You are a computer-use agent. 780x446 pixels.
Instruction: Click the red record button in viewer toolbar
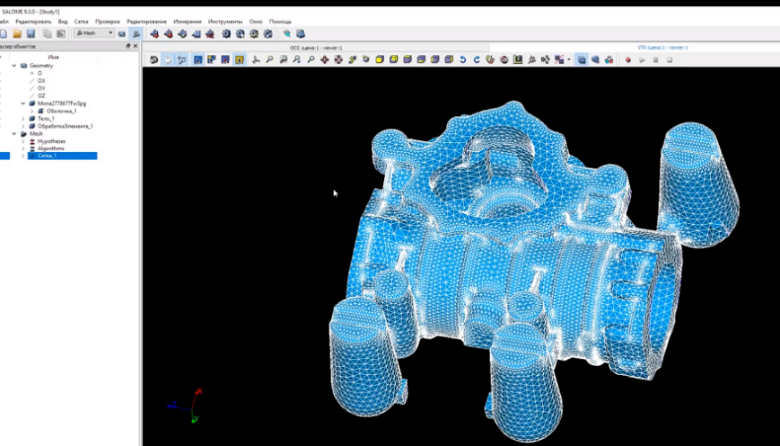628,60
